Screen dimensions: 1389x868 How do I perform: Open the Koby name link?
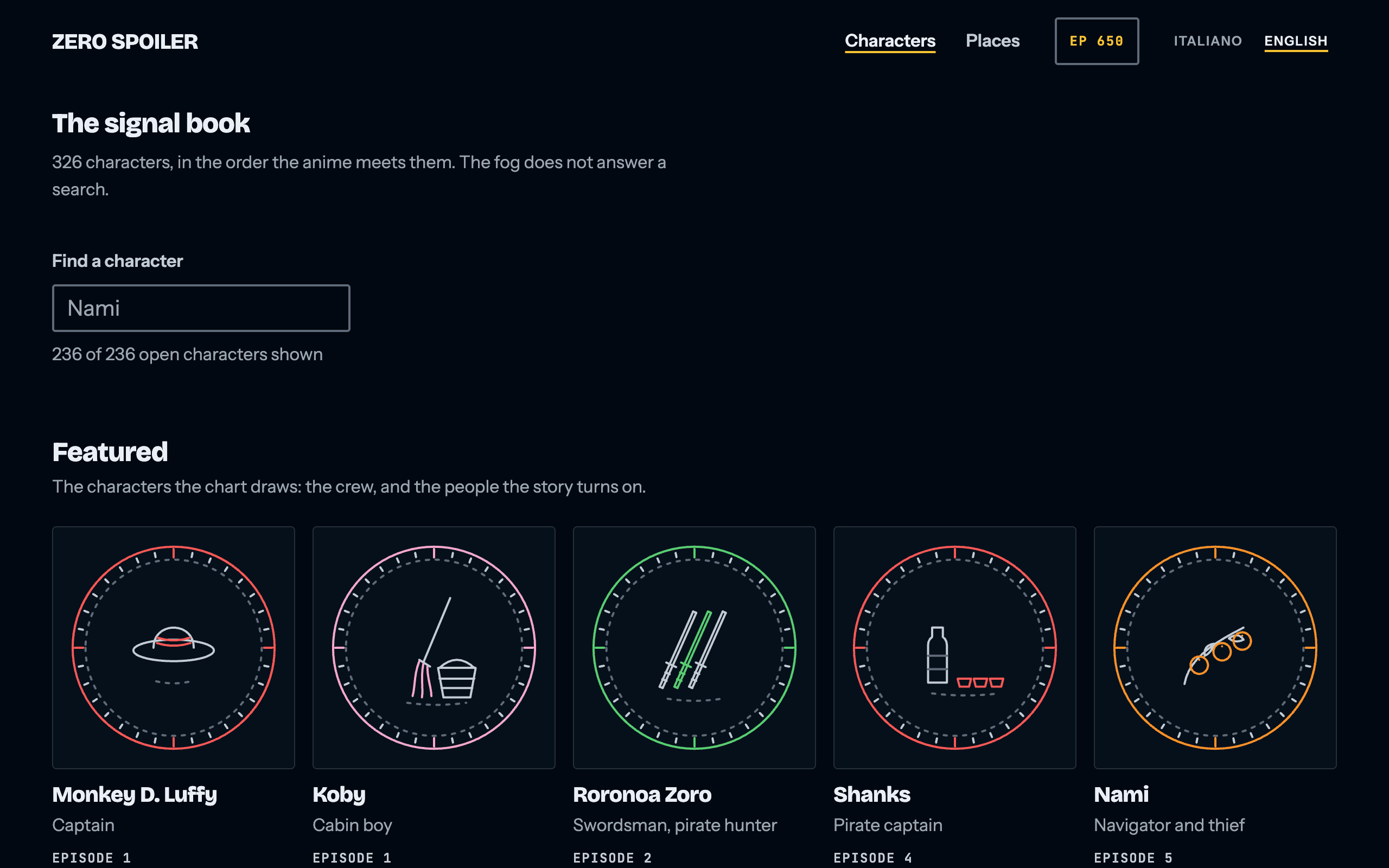(x=339, y=795)
